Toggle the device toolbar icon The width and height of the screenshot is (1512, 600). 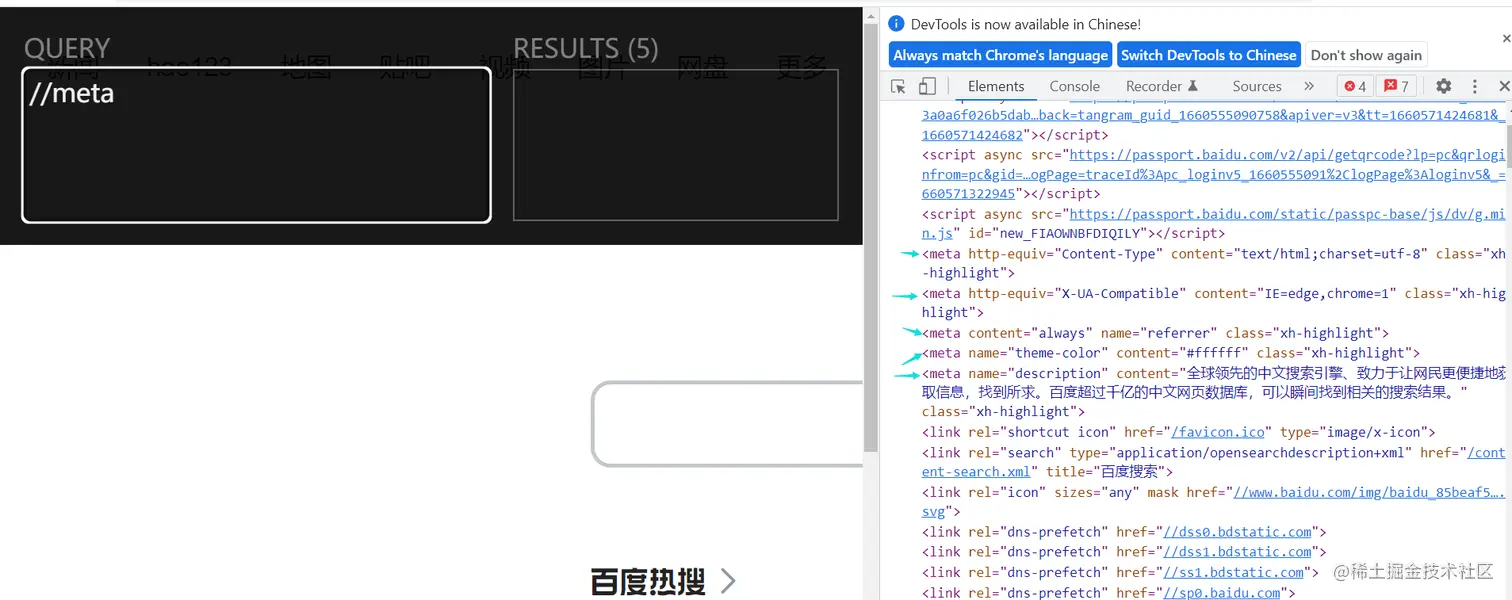927,86
